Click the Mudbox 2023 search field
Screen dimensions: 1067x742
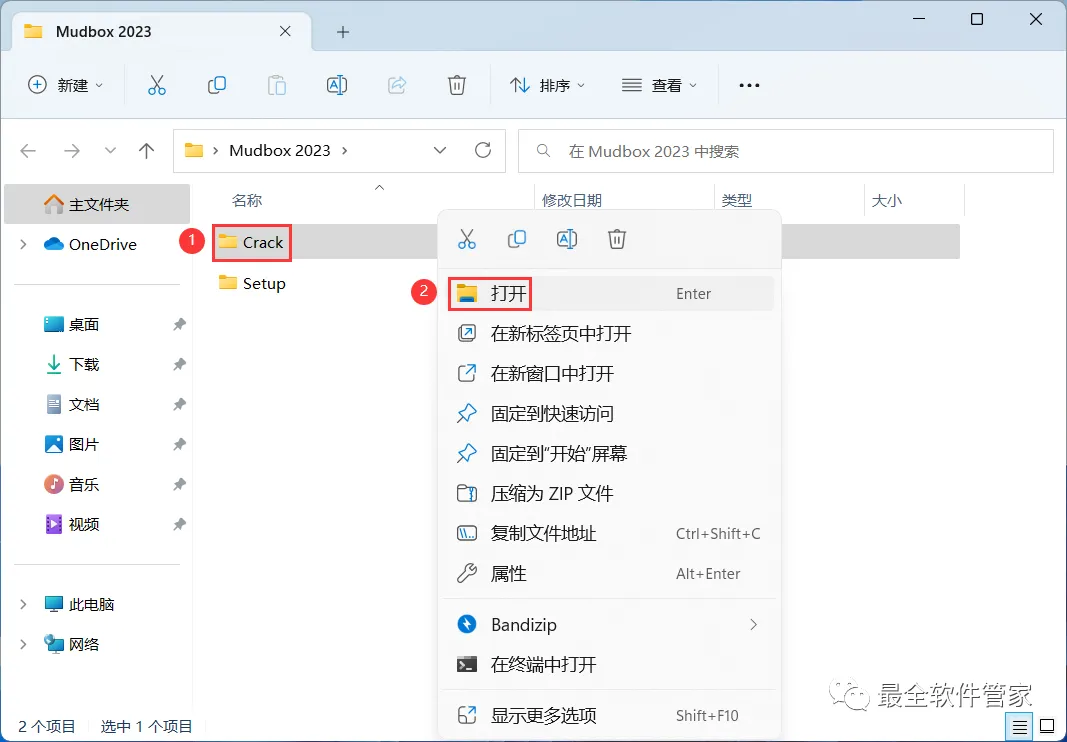786,150
